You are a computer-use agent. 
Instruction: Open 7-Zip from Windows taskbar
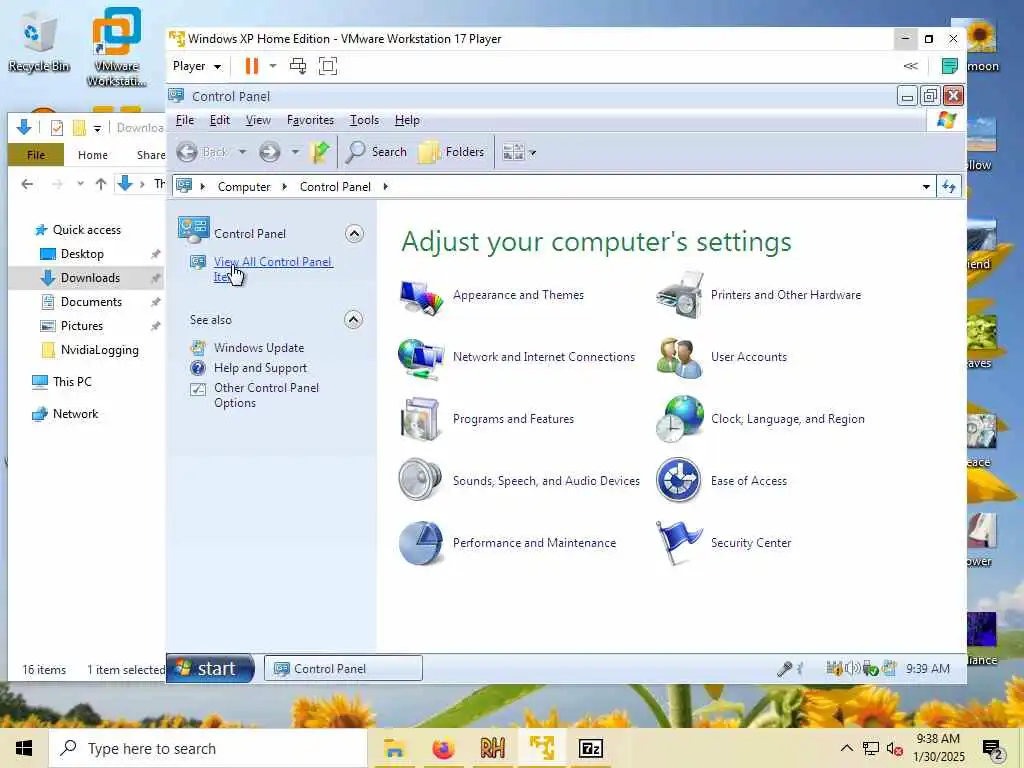click(x=590, y=748)
